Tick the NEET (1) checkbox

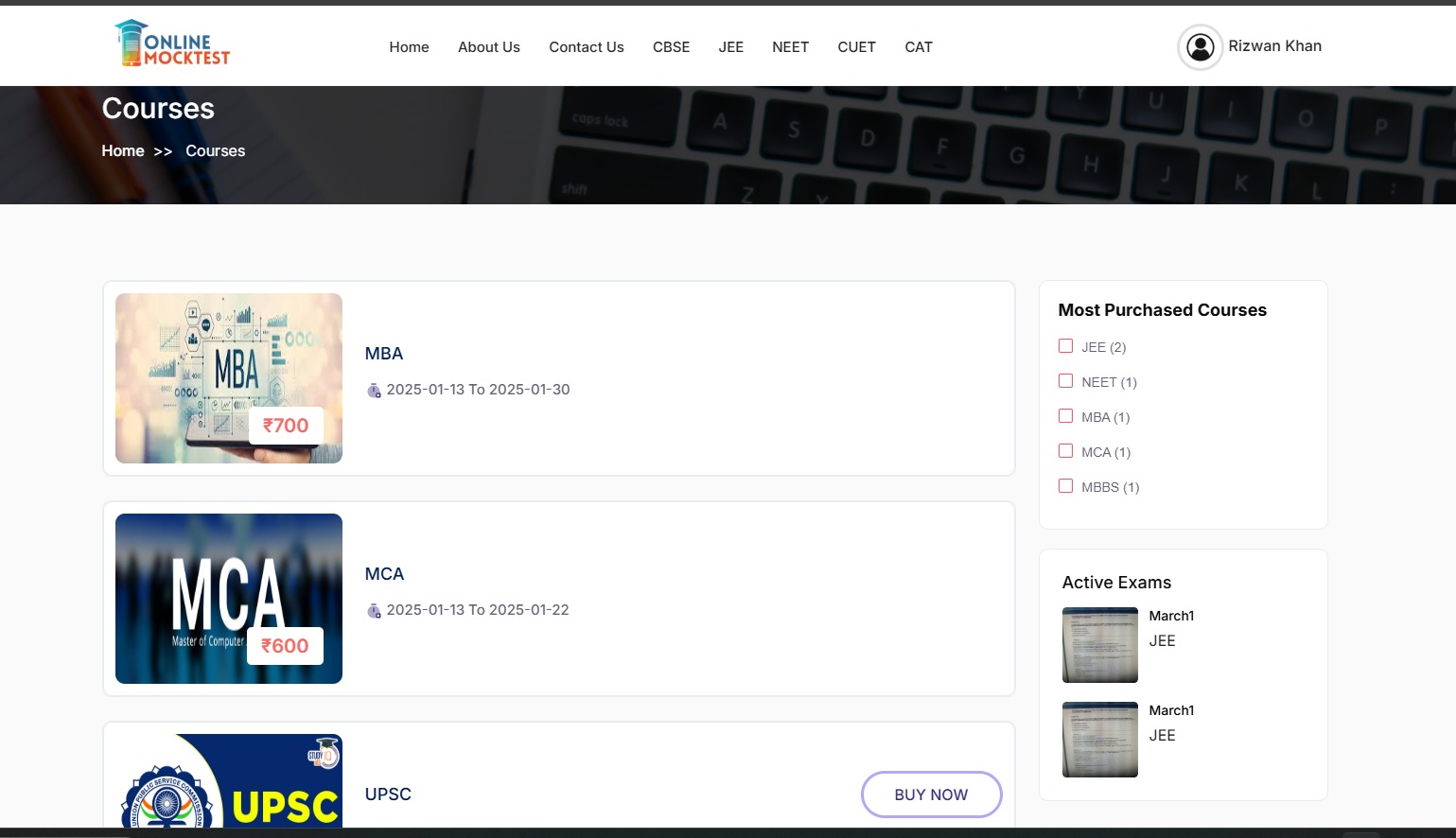pos(1065,381)
